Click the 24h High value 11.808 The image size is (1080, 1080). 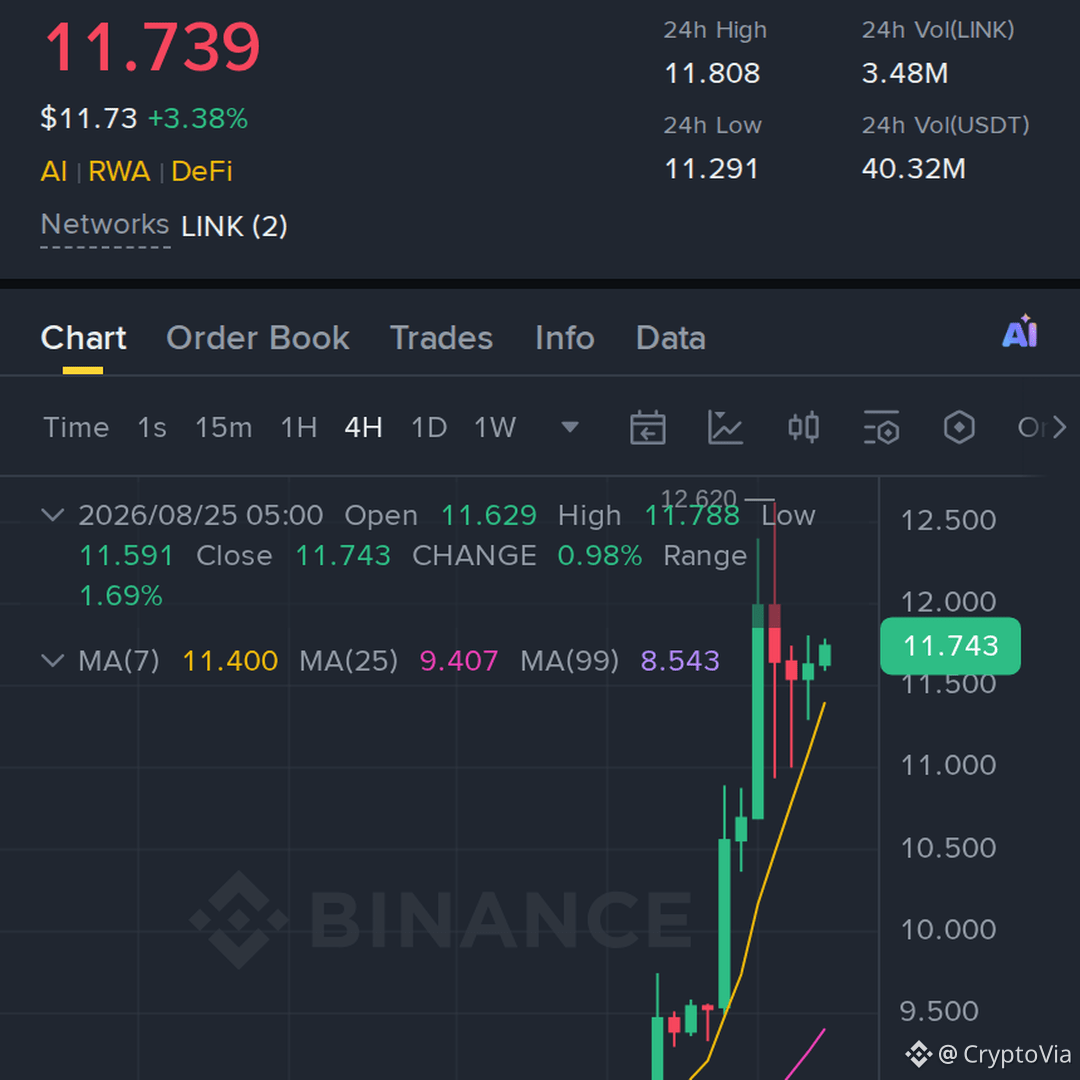[712, 73]
